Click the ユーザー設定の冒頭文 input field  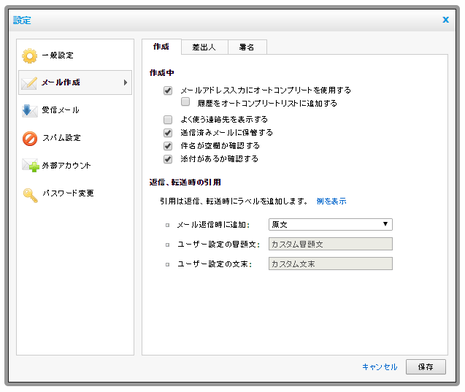tap(330, 244)
